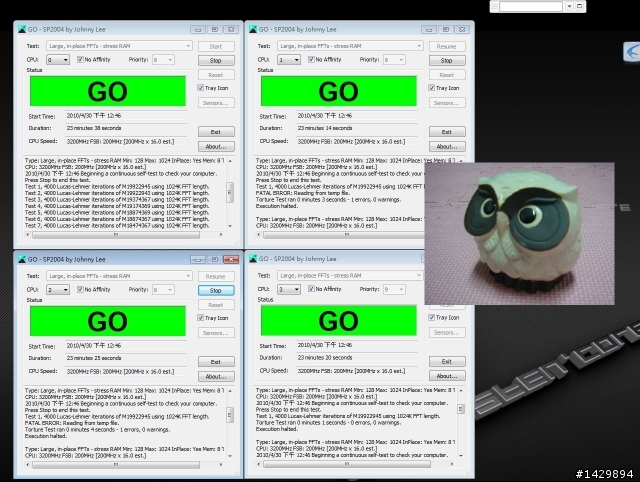Click the text box on the top-right widget

[531, 6]
